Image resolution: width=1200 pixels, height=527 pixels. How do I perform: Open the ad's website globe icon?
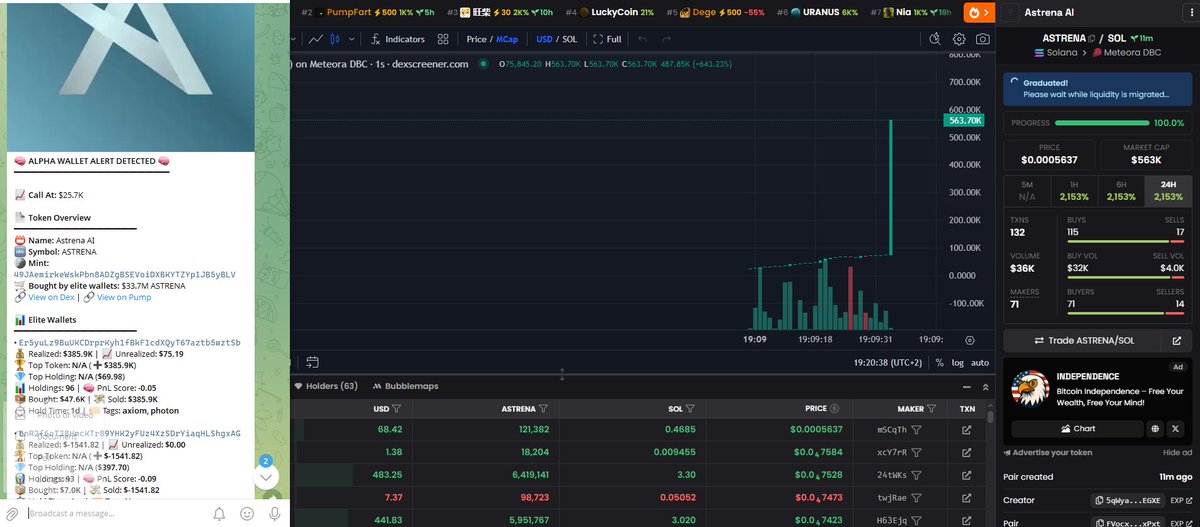[x=1156, y=428]
